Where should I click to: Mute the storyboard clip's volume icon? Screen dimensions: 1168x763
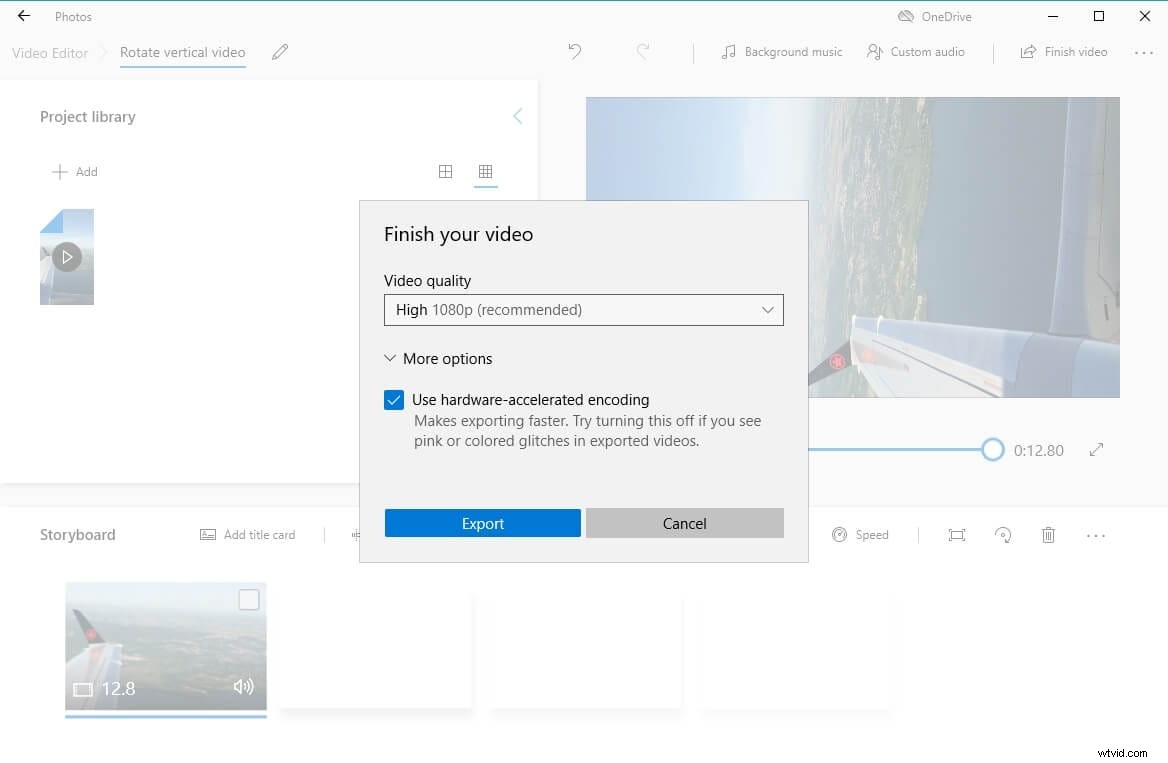click(242, 687)
